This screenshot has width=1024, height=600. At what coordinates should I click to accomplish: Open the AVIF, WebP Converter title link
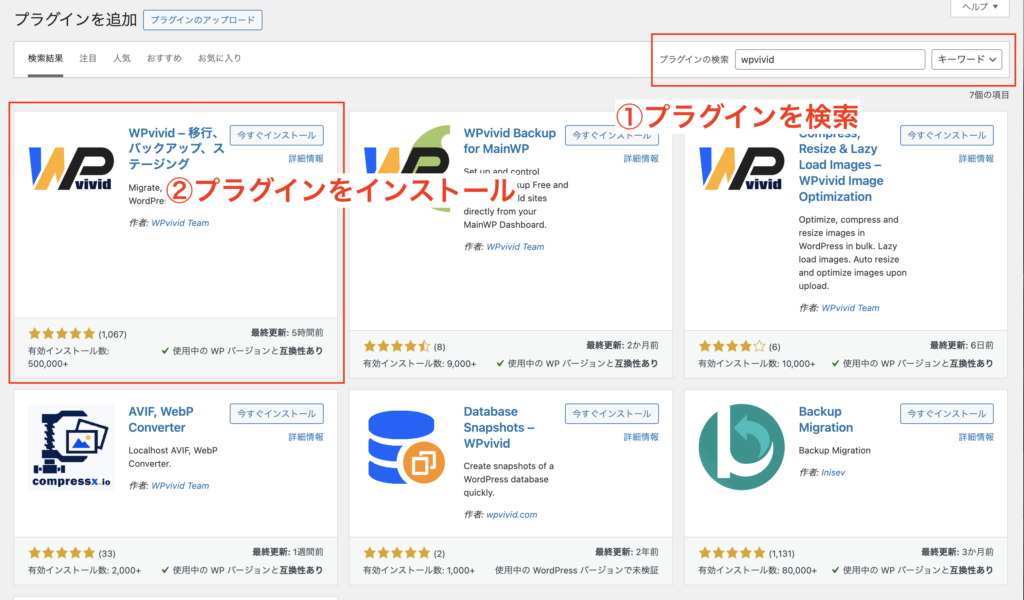pos(161,420)
